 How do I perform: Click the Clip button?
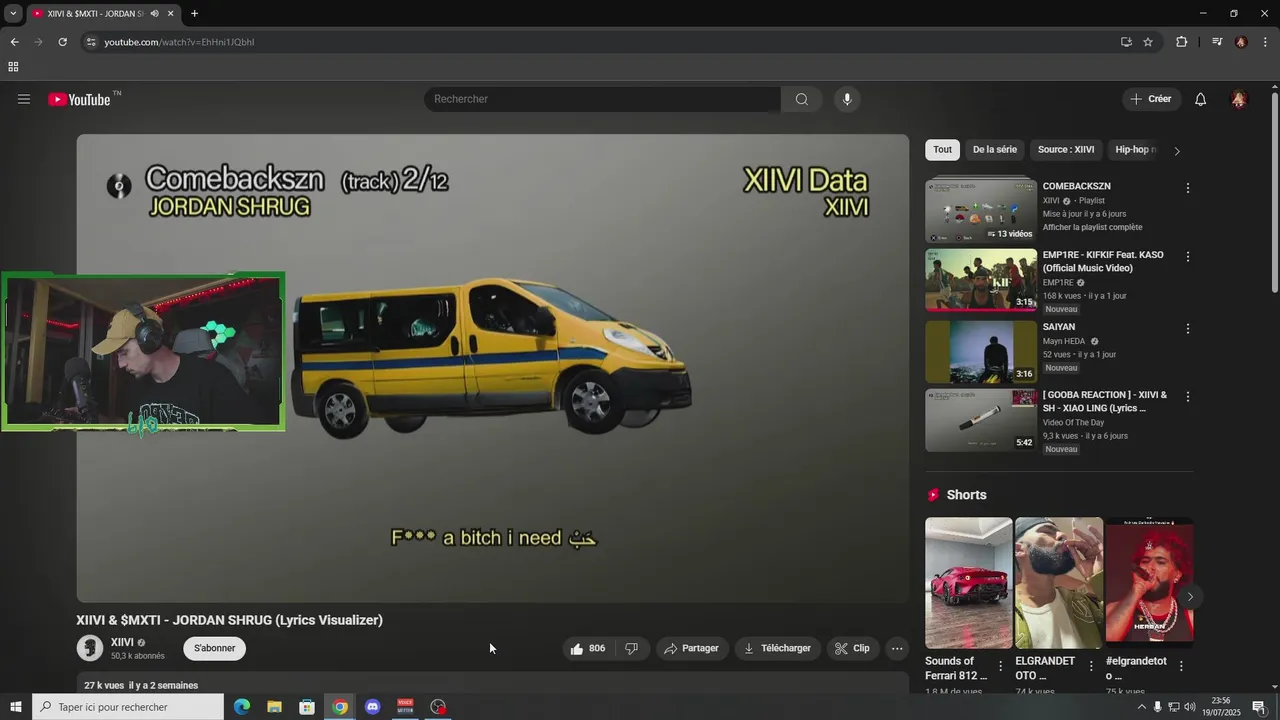pyautogui.click(x=853, y=648)
